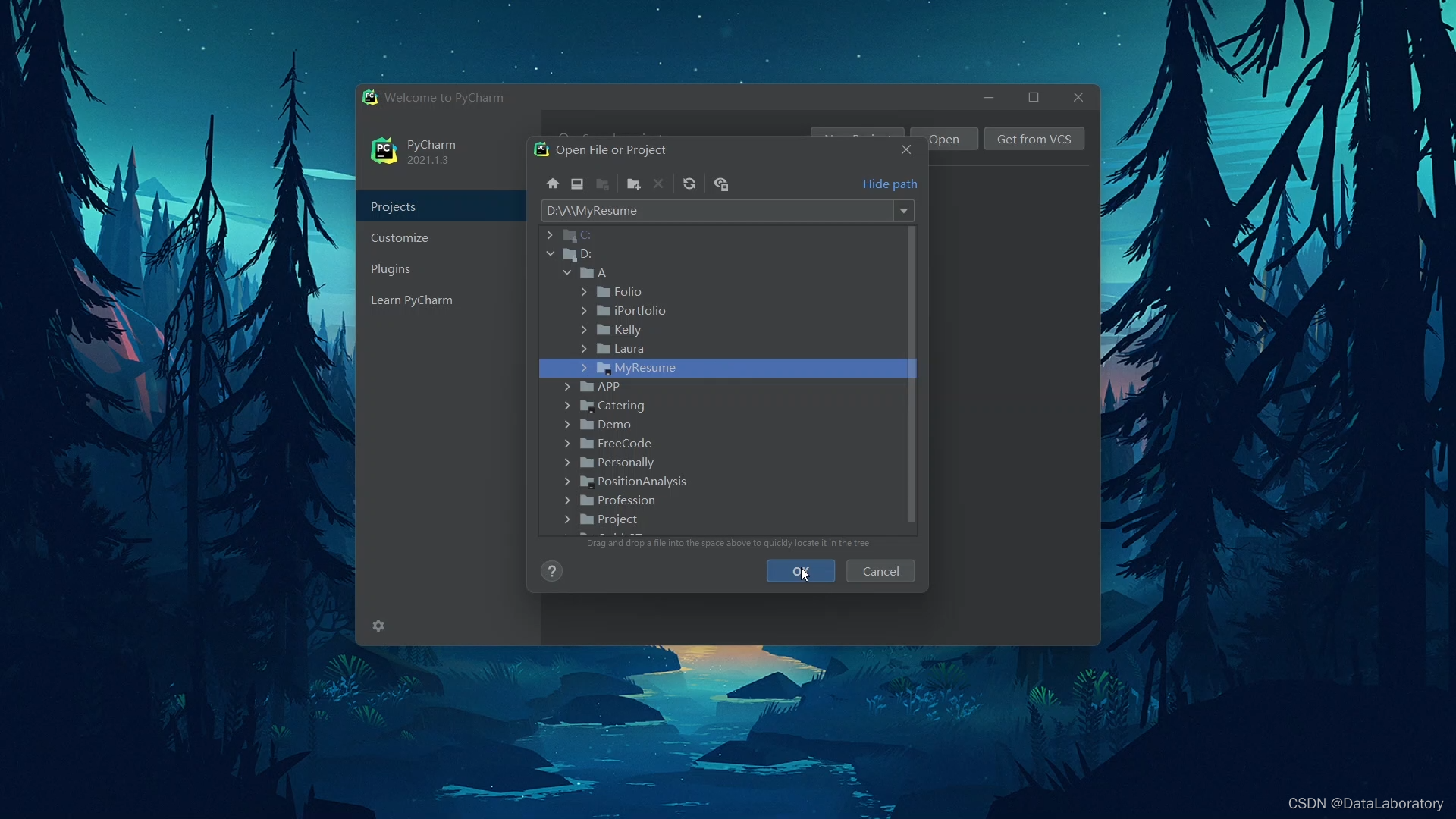The width and height of the screenshot is (1456, 819).
Task: Expand the FreeCode folder chevron
Action: tap(567, 444)
